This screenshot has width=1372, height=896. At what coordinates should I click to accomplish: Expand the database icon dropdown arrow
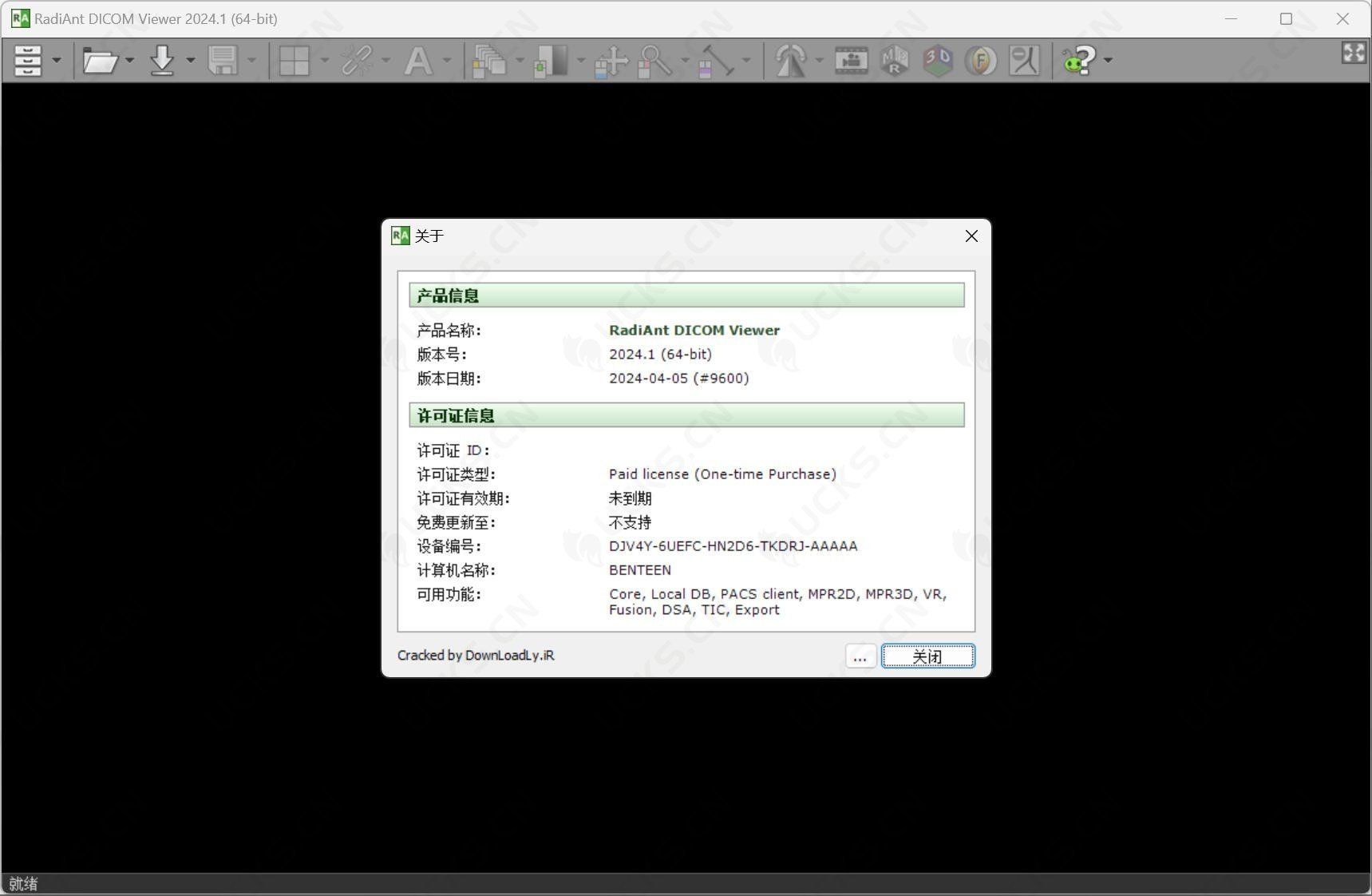click(x=57, y=61)
